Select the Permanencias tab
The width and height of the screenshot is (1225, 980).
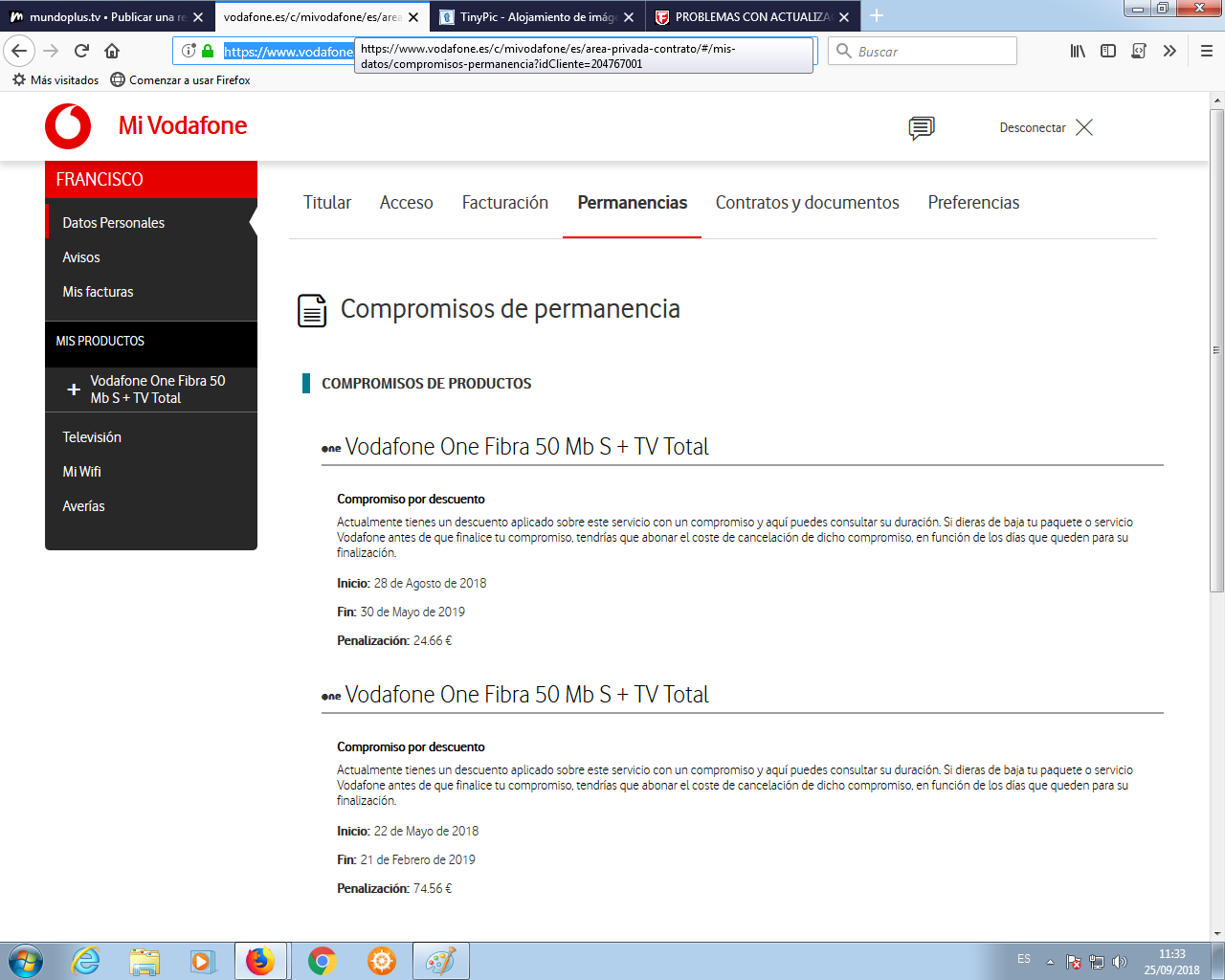(633, 203)
